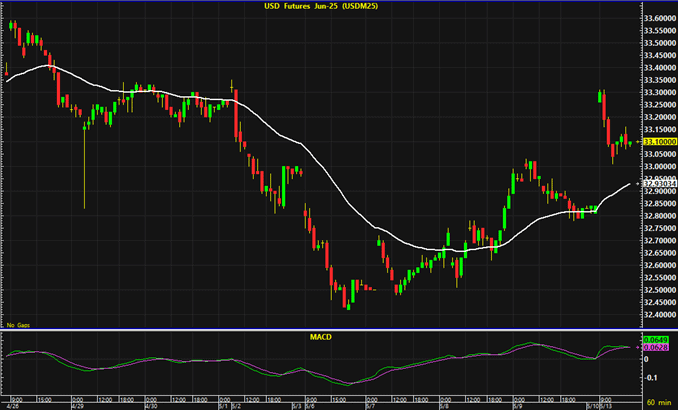
Task: Click the 4/28 date on time axis
Action: (14, 406)
